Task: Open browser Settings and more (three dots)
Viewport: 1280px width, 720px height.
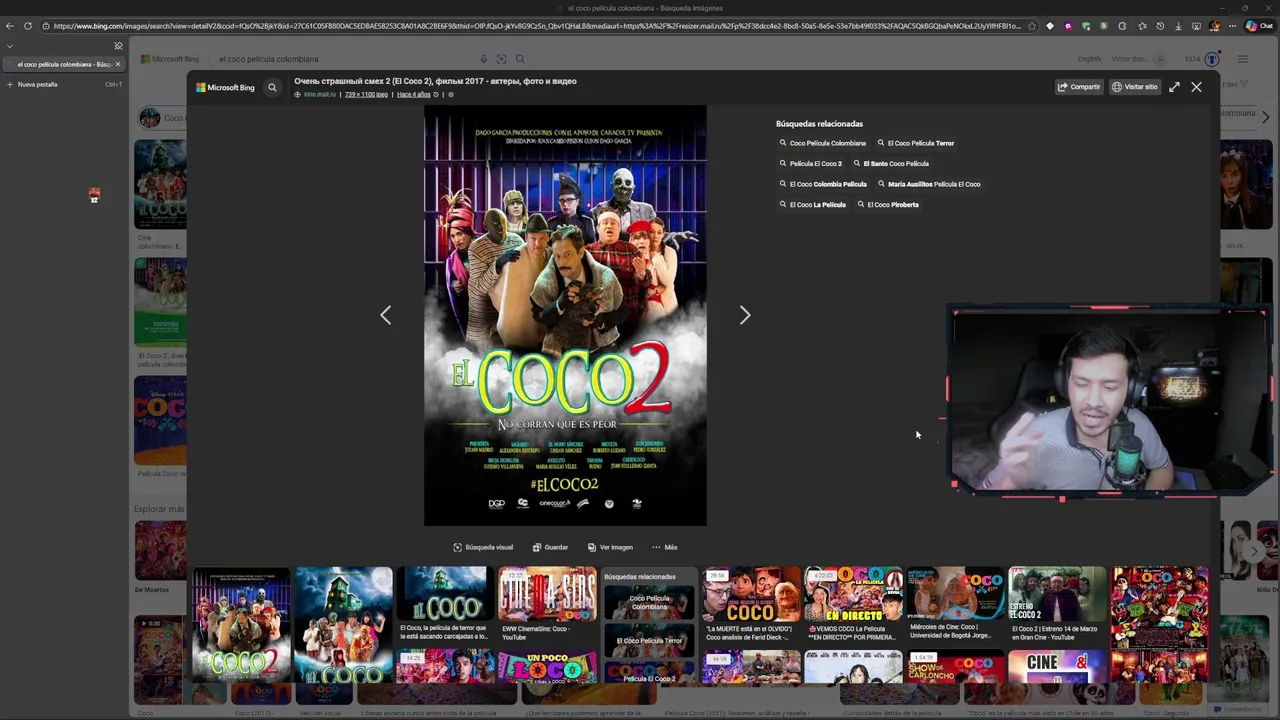Action: point(1234,26)
